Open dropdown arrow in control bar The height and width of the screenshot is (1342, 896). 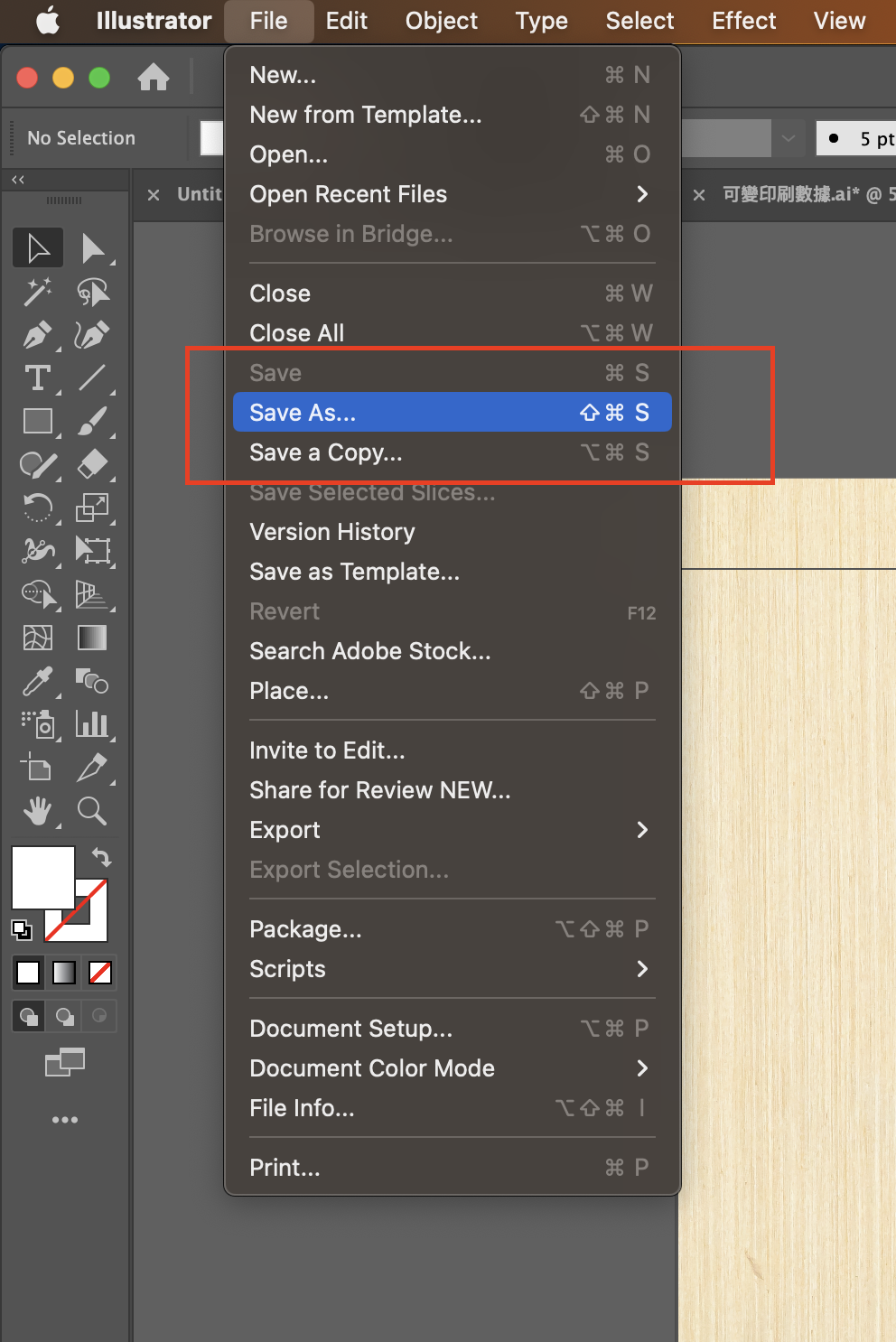[789, 138]
